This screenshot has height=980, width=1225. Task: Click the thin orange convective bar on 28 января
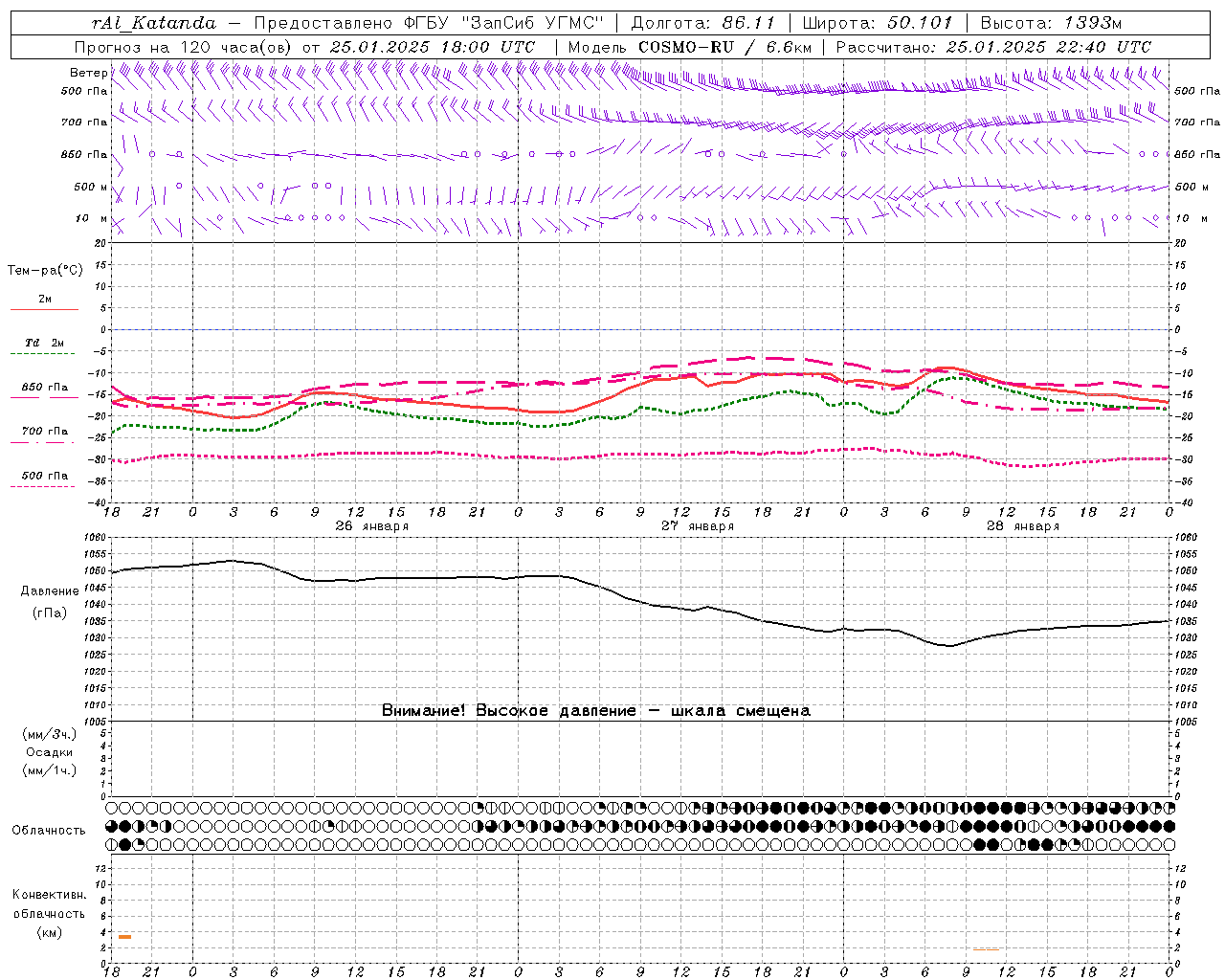pos(986,949)
